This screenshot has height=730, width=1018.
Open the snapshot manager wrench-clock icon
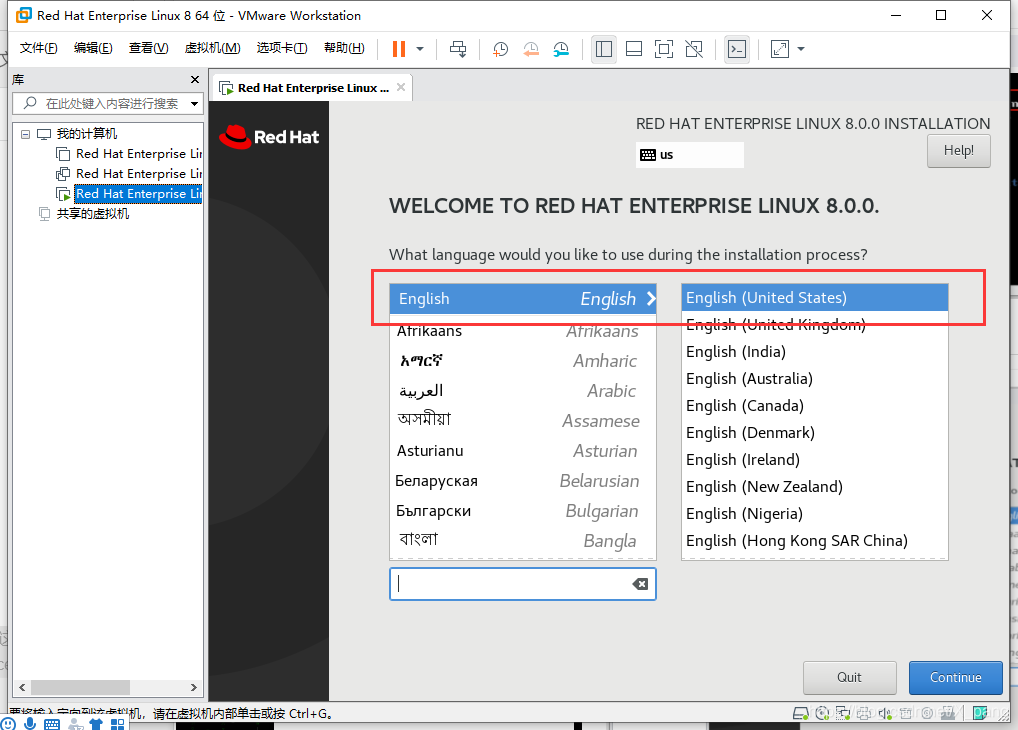point(561,49)
